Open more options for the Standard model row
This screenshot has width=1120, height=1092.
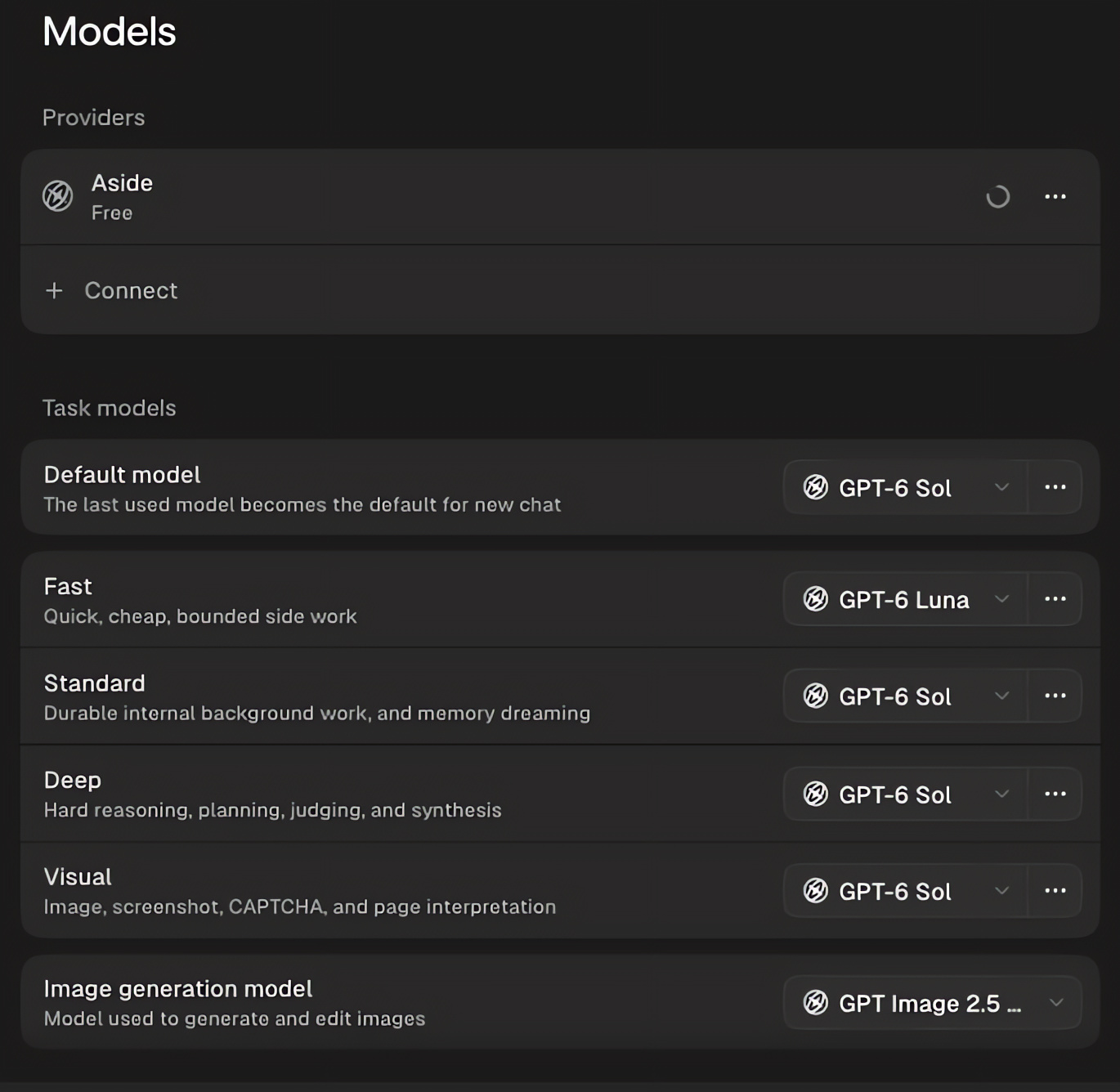[x=1055, y=696]
